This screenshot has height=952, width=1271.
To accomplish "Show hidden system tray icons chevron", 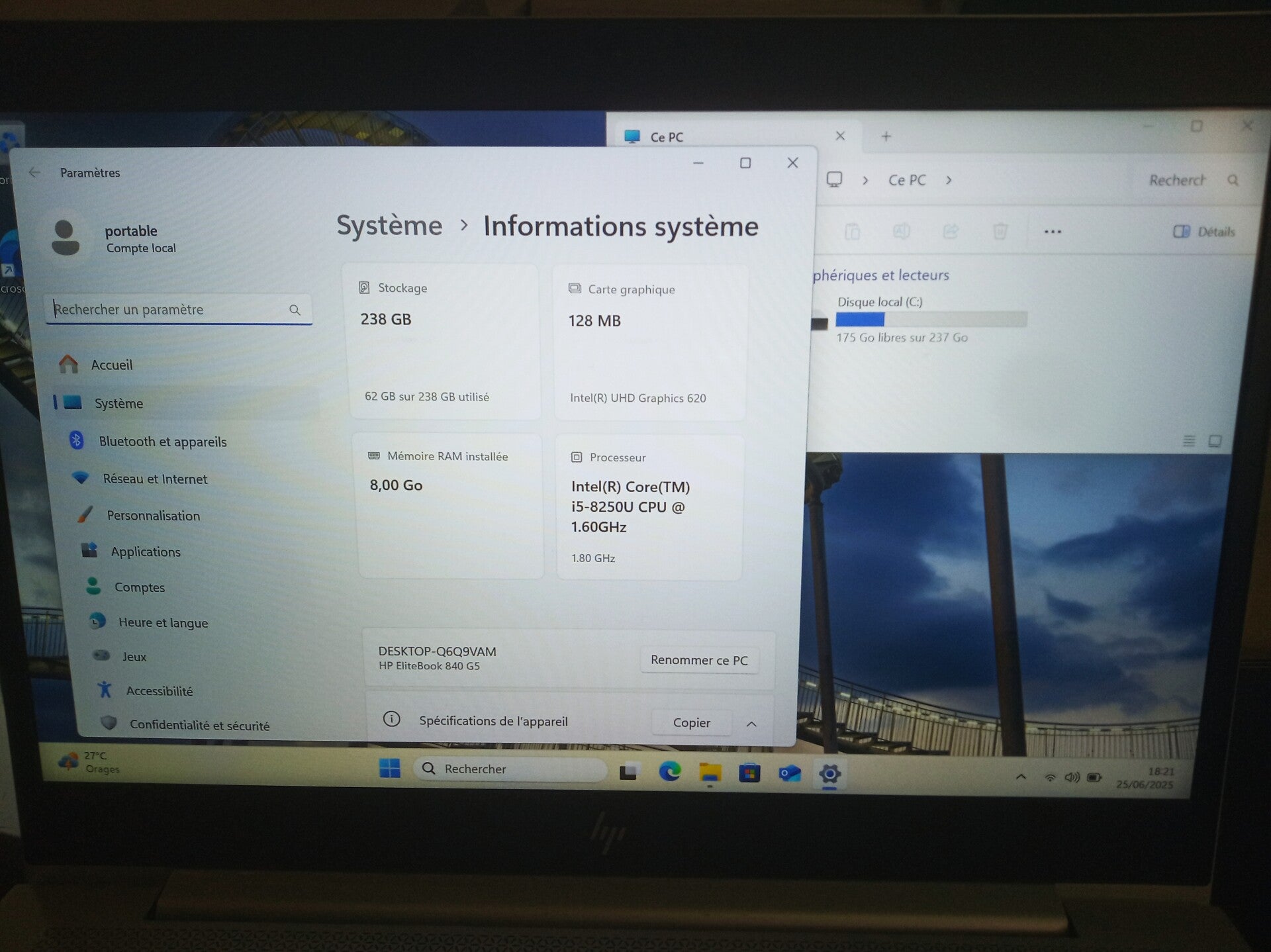I will pyautogui.click(x=1021, y=777).
